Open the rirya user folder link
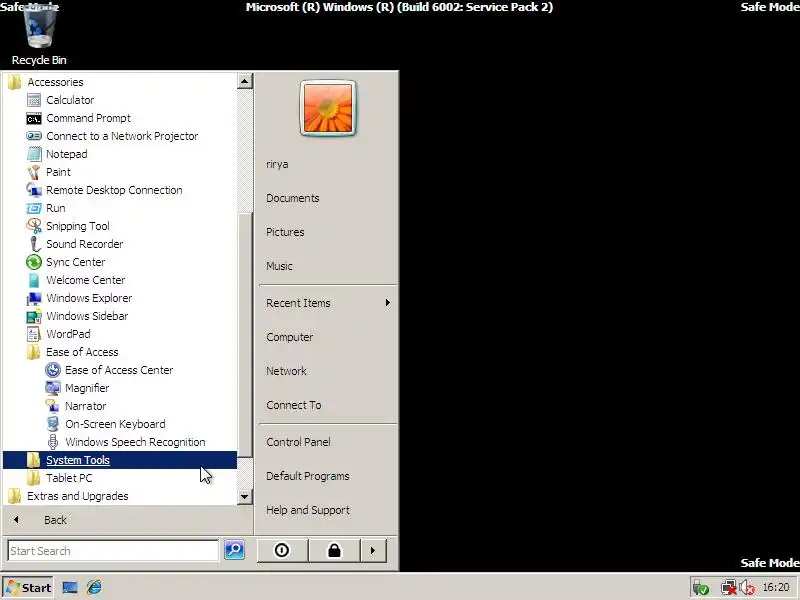The height and width of the screenshot is (600, 800). pos(328,164)
